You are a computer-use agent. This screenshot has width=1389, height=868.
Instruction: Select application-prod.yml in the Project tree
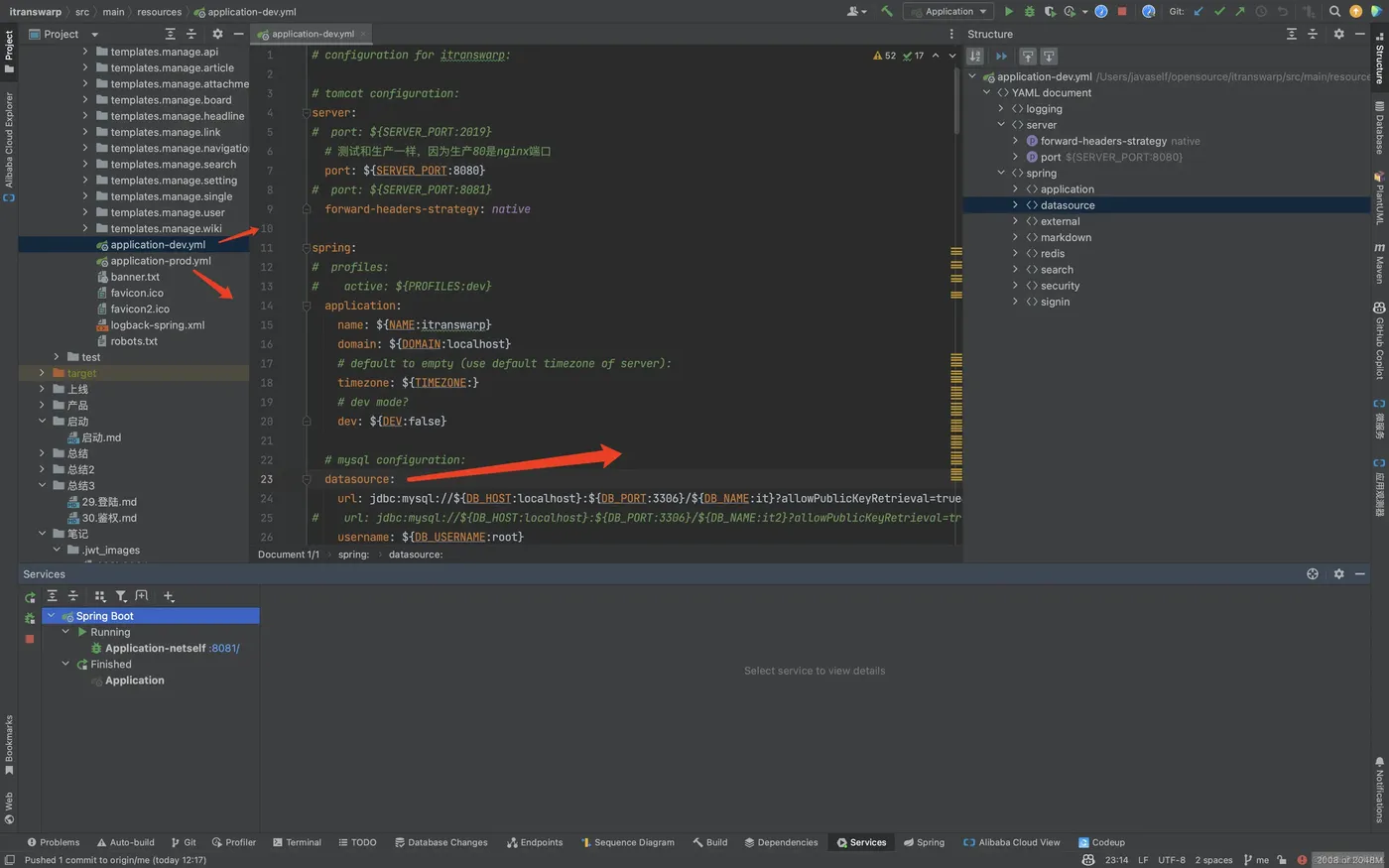click(x=161, y=261)
